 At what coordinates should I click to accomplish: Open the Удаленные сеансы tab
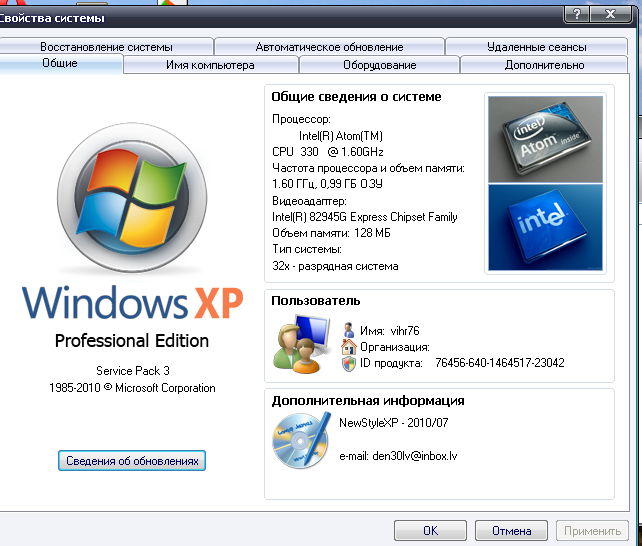[536, 47]
